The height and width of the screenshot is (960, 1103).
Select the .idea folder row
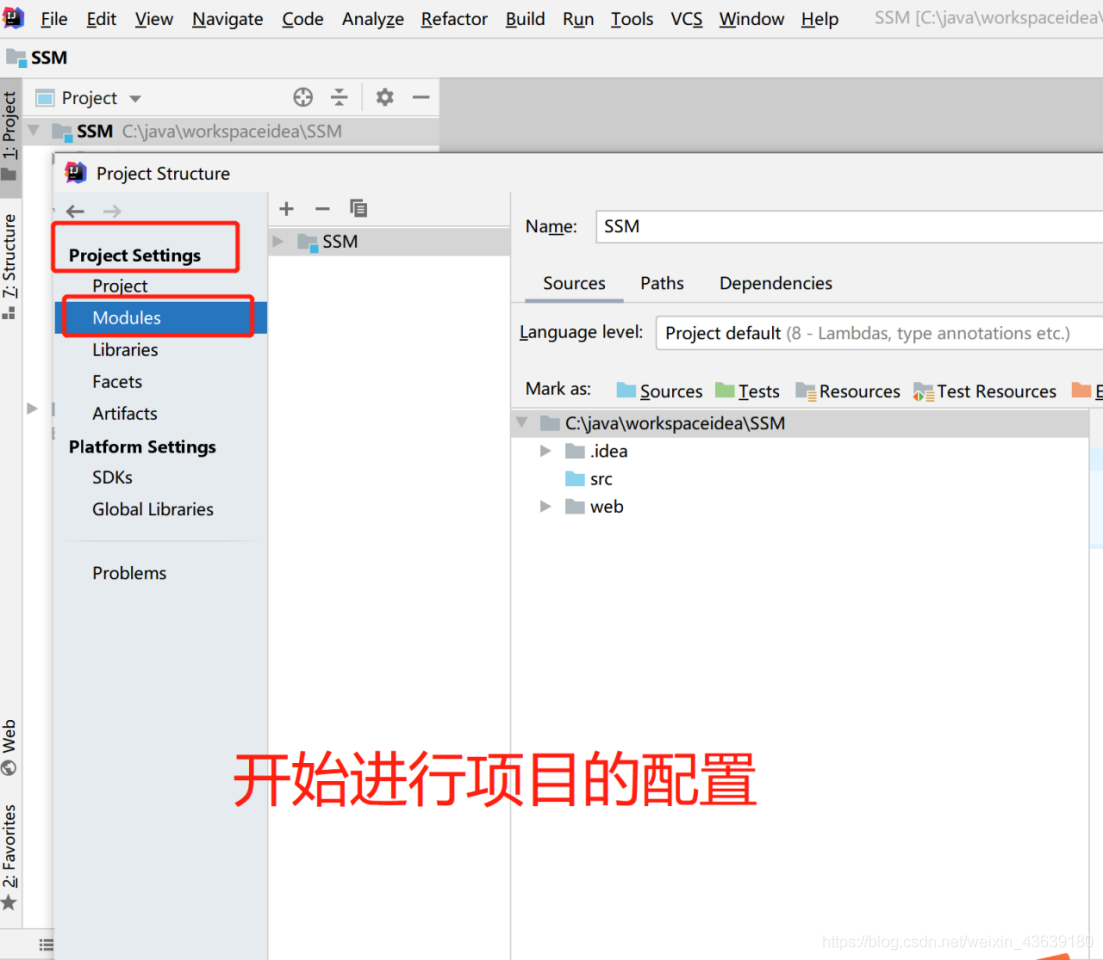point(801,451)
